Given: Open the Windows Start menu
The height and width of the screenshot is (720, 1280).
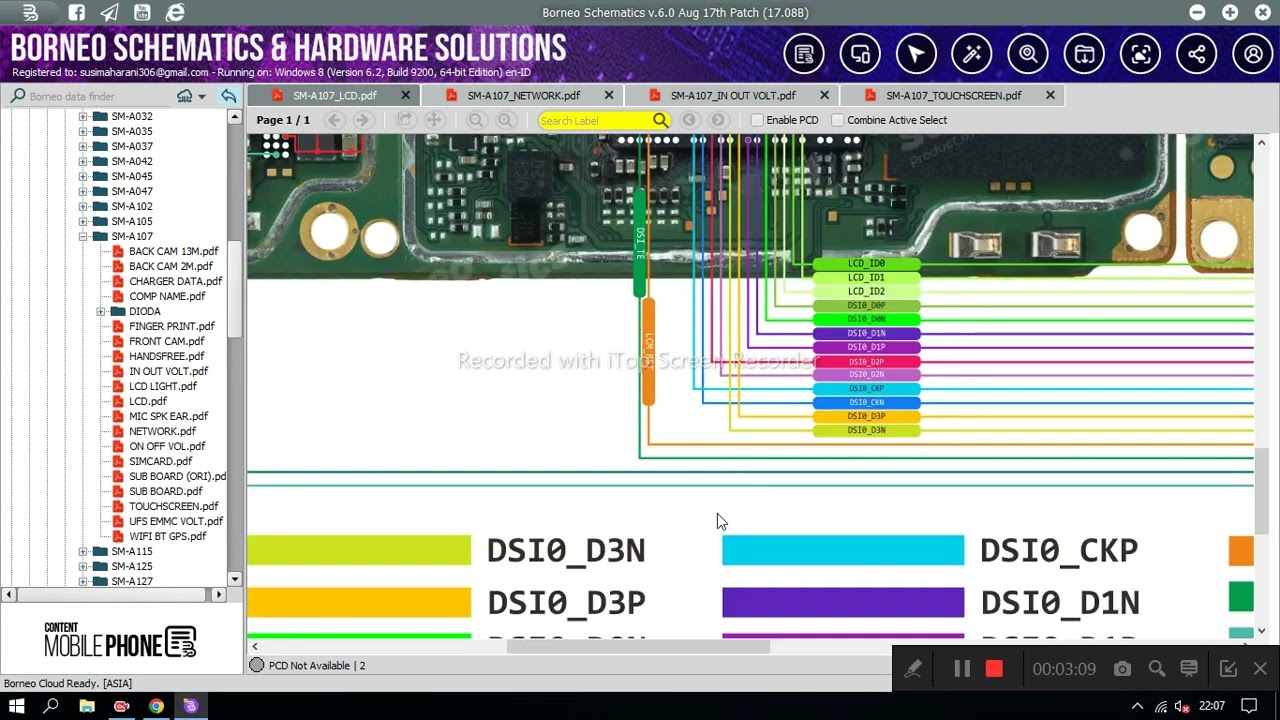Looking at the screenshot, I should tap(17, 706).
